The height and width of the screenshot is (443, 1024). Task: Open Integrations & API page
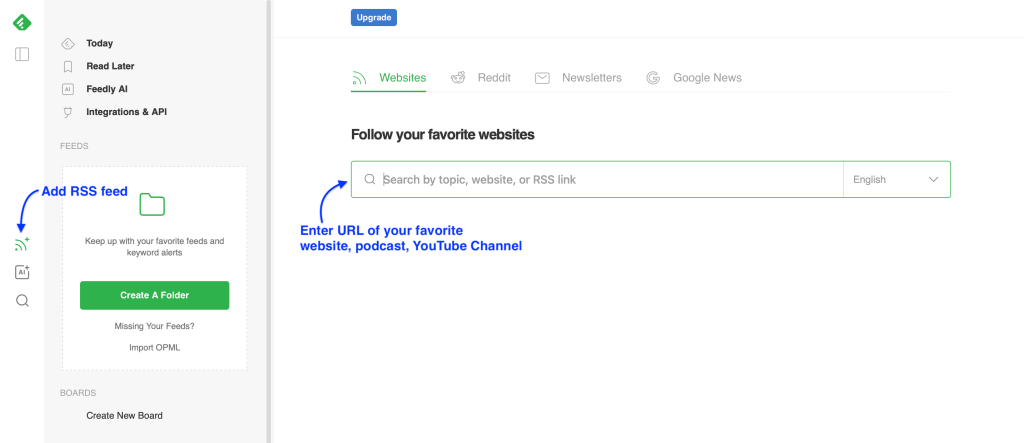(x=126, y=112)
